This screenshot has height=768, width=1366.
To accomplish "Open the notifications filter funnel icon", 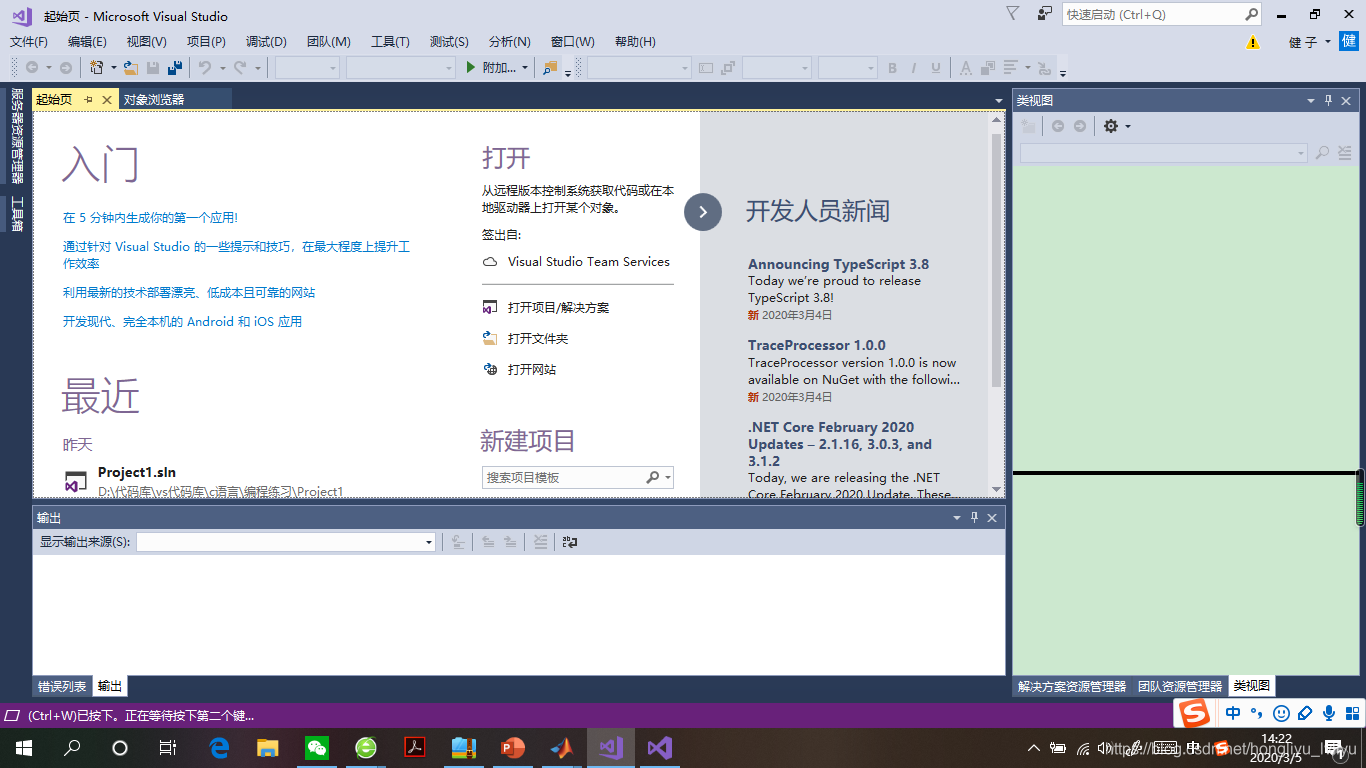I will (x=1012, y=14).
